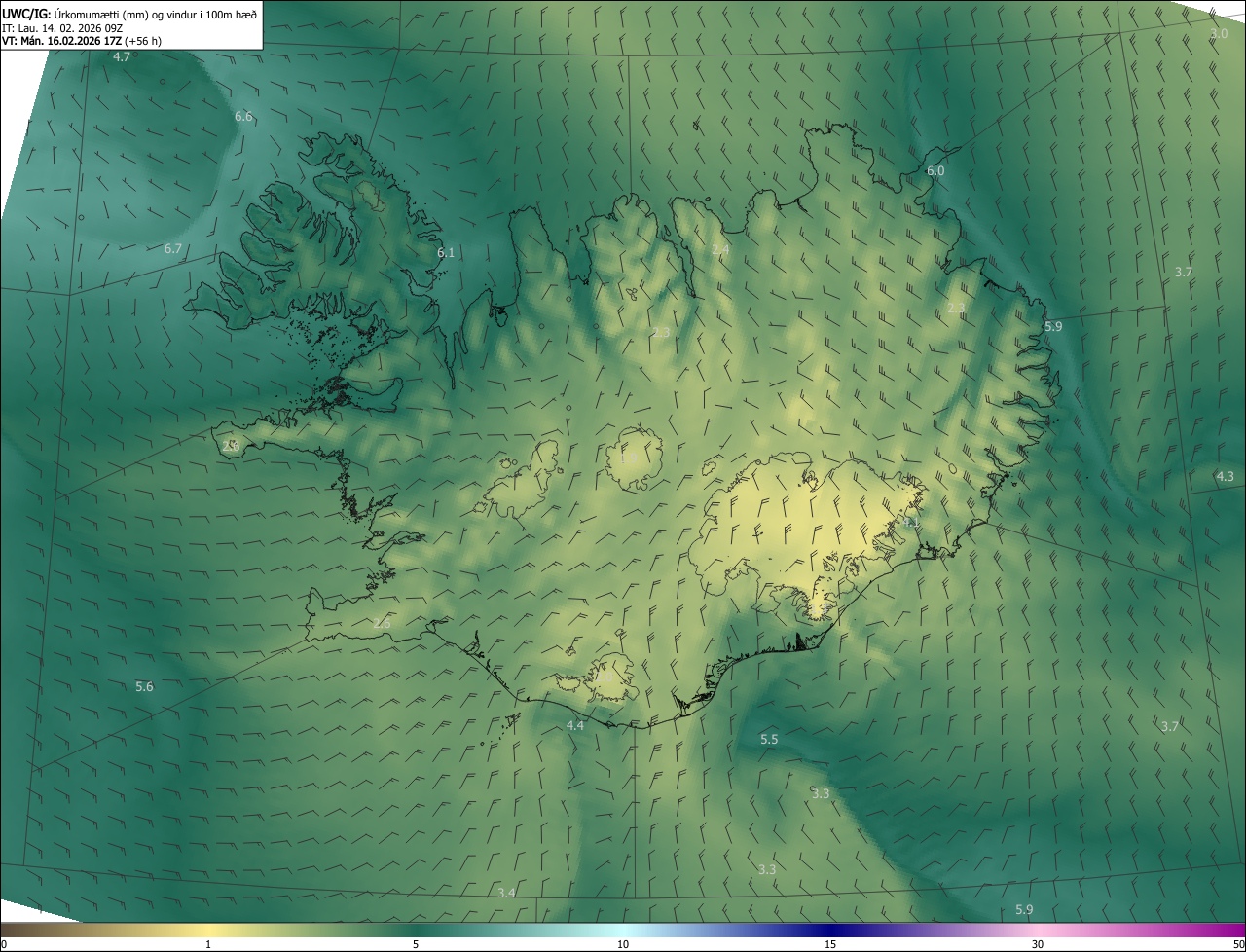Click the "0" tick label on the color scale

4,944
